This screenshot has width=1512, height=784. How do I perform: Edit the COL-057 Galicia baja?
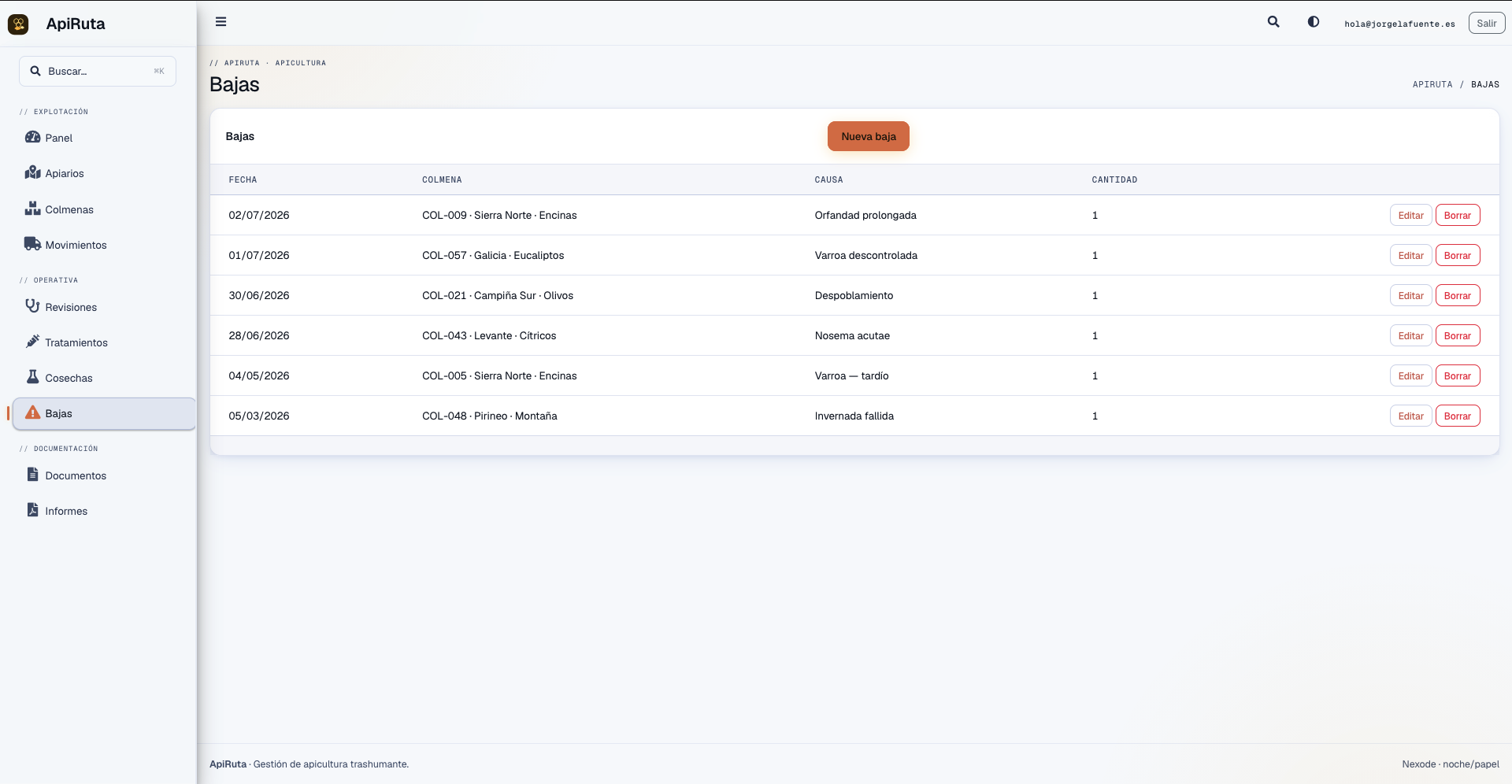(x=1410, y=255)
